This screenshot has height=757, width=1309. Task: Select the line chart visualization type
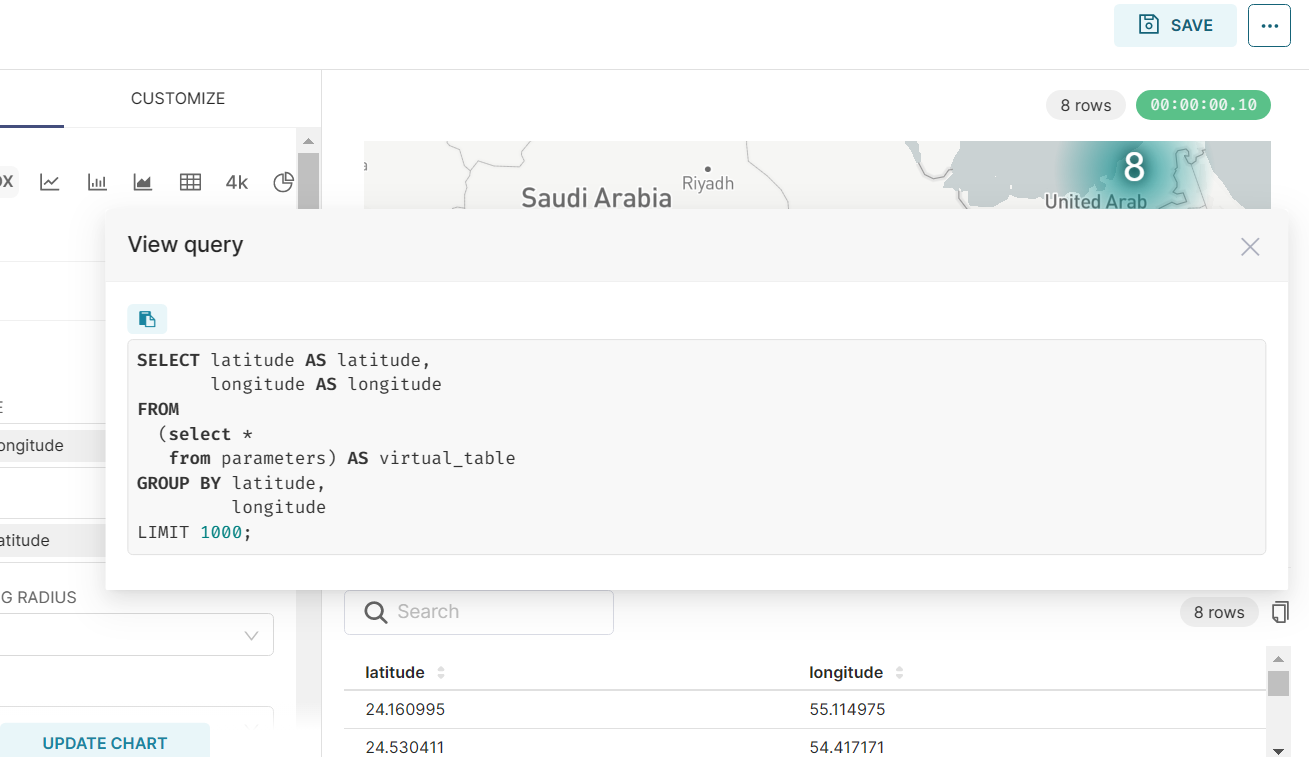click(x=48, y=181)
